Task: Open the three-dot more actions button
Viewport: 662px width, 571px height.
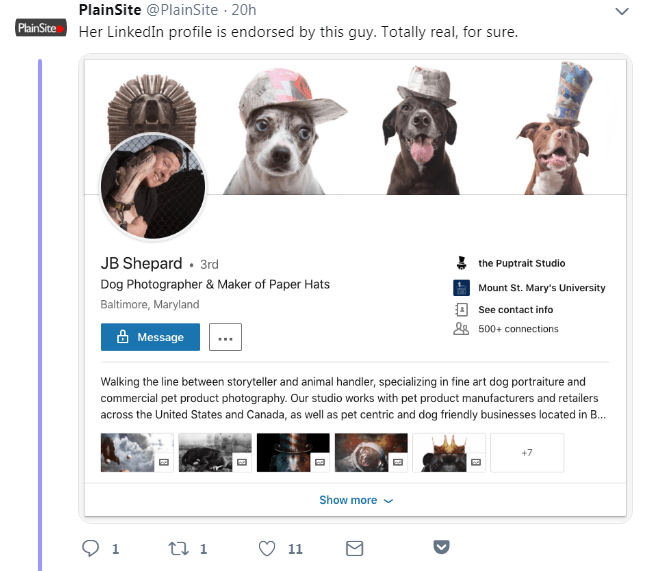Action: pos(225,337)
